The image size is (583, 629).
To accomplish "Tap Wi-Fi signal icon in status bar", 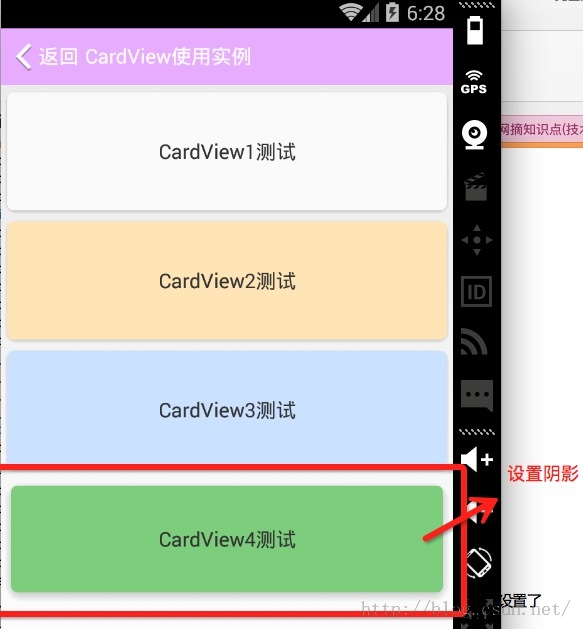I will pyautogui.click(x=350, y=13).
